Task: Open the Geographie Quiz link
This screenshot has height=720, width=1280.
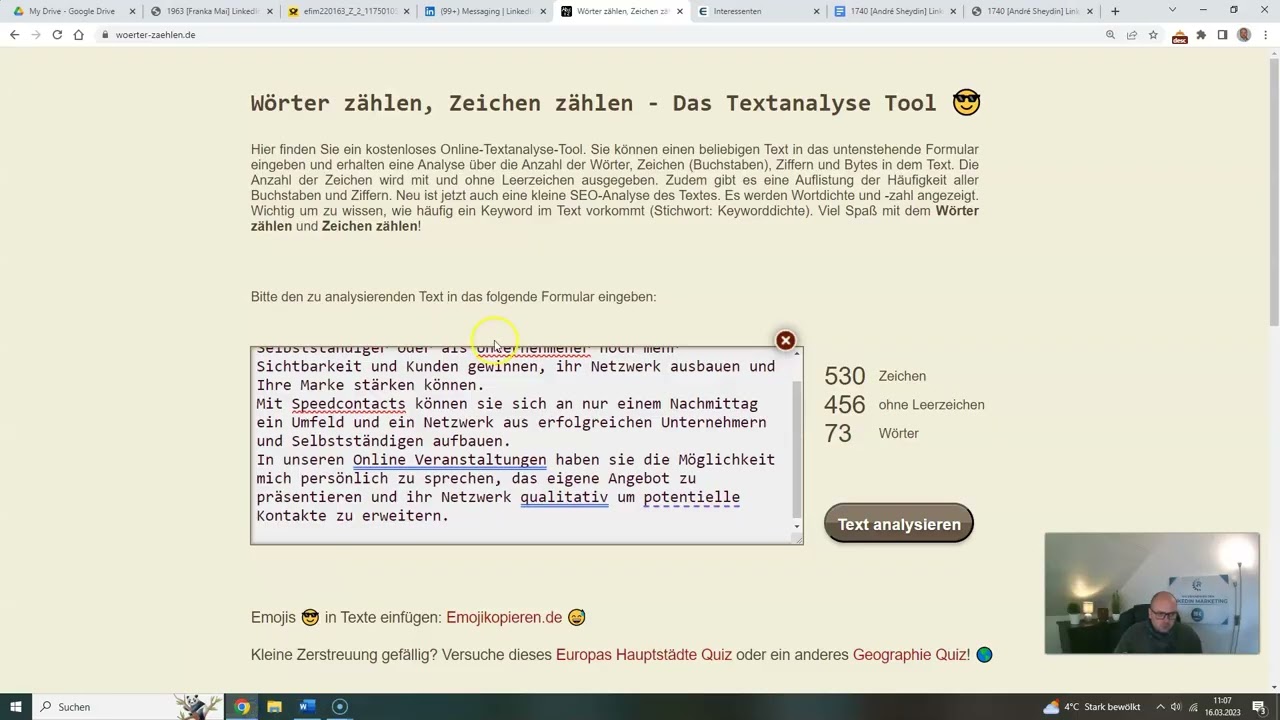Action: [x=911, y=654]
